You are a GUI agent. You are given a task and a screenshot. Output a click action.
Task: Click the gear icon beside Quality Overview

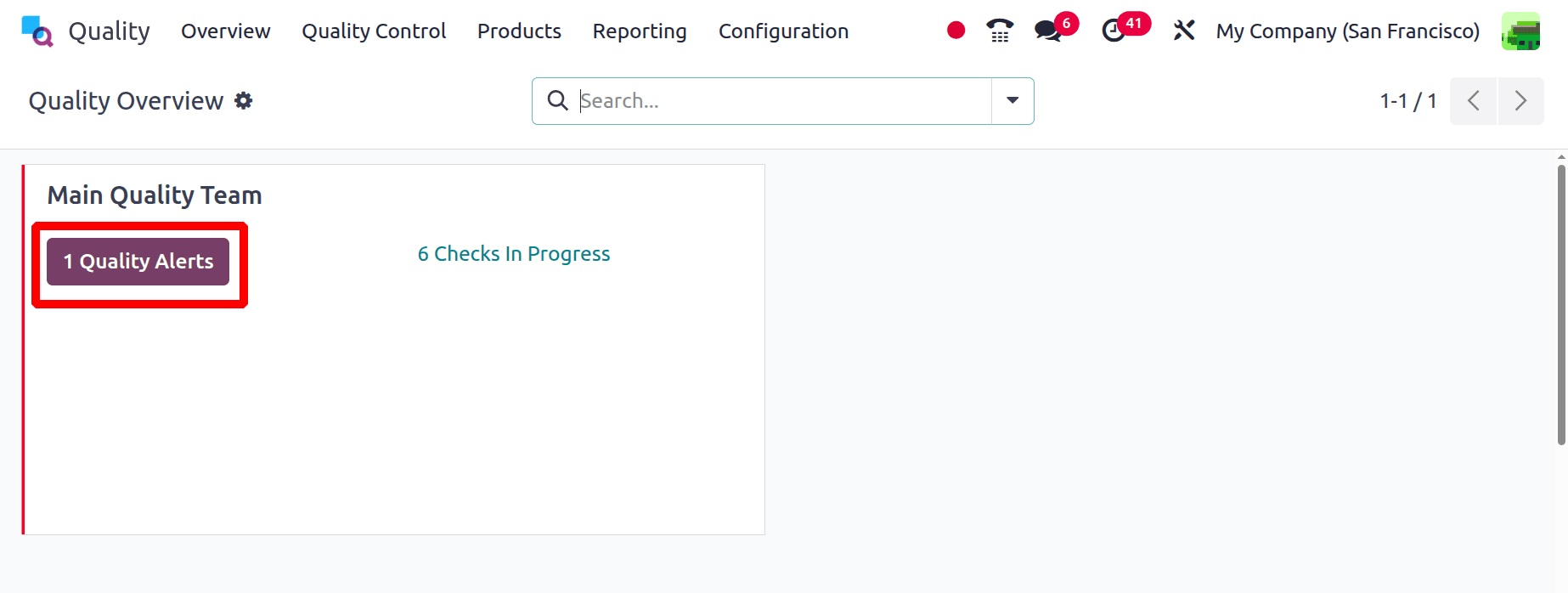[x=244, y=101]
